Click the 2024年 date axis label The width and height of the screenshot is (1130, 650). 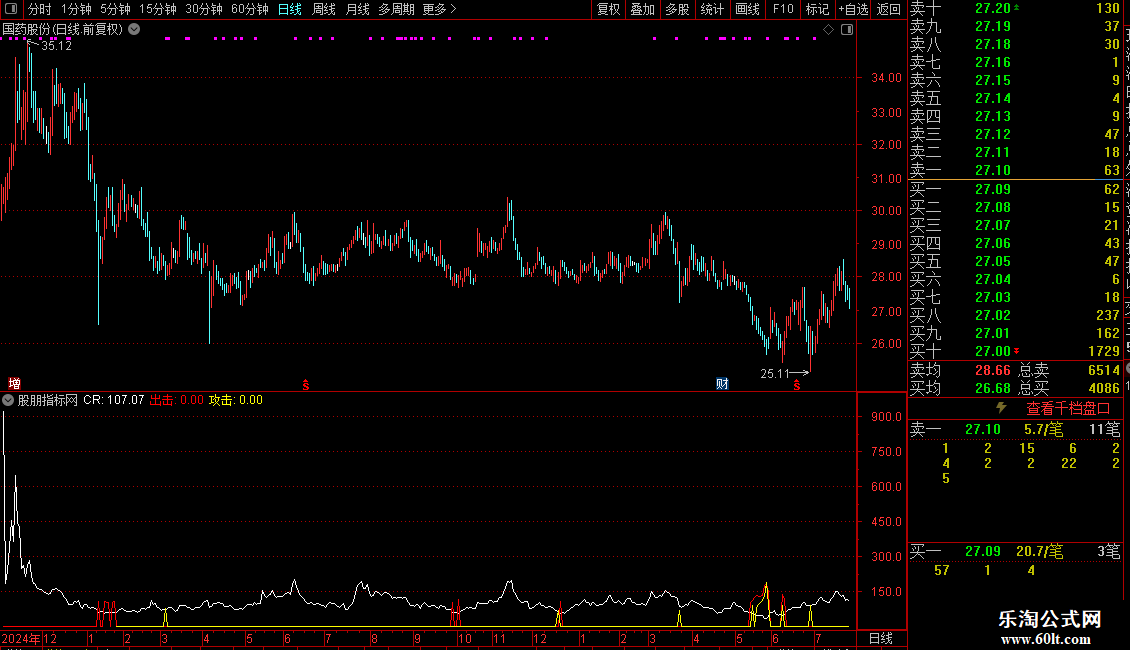click(21, 638)
